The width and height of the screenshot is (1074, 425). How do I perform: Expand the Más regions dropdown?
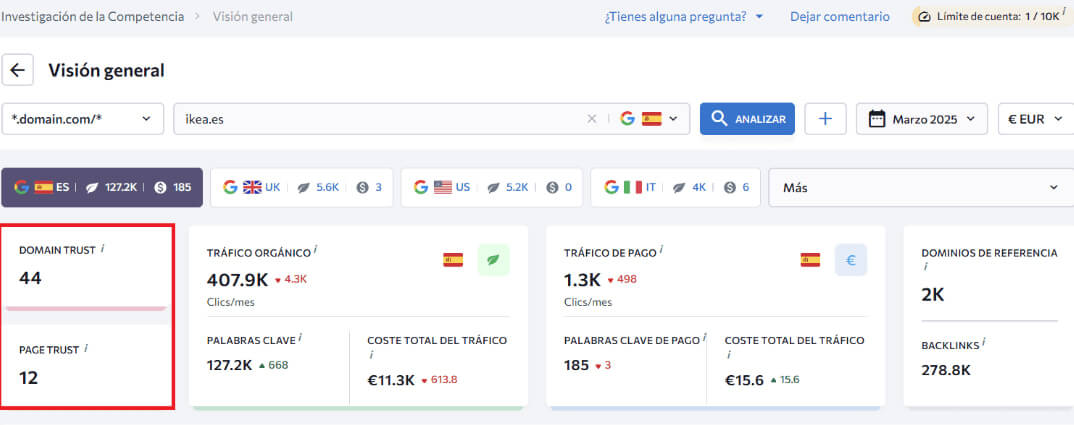[x=921, y=187]
